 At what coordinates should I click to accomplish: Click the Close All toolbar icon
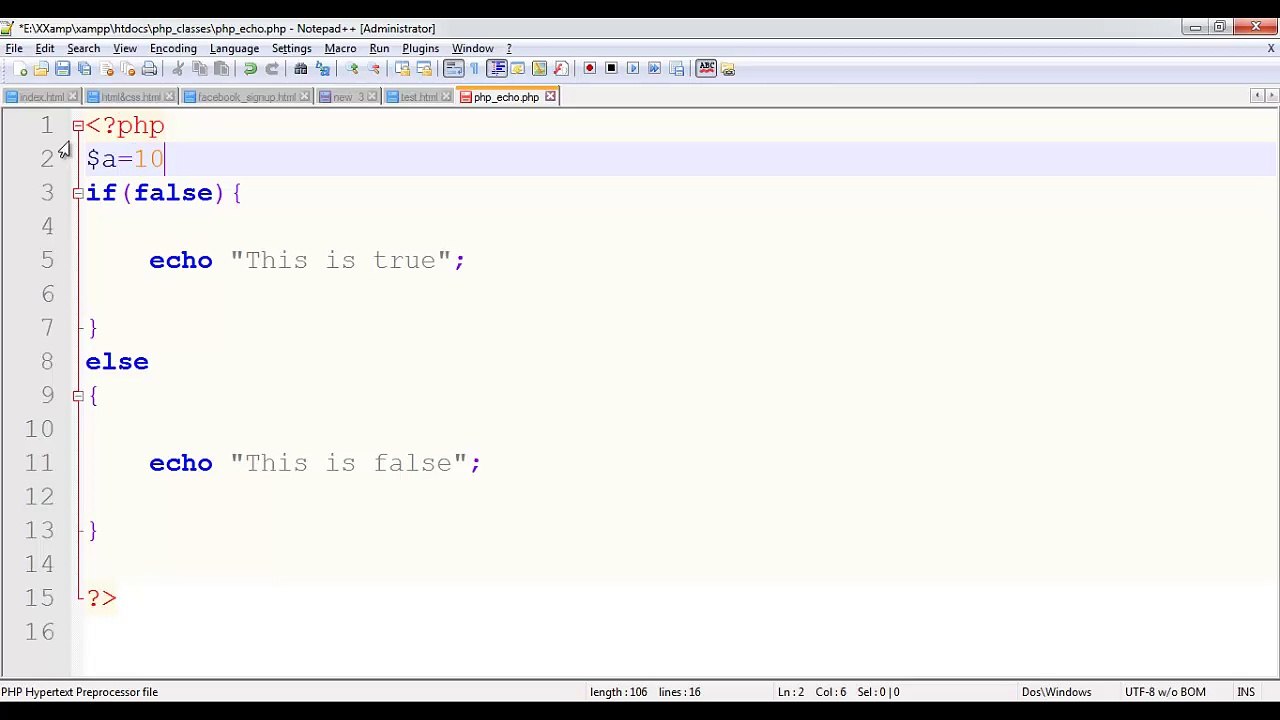pyautogui.click(x=128, y=69)
